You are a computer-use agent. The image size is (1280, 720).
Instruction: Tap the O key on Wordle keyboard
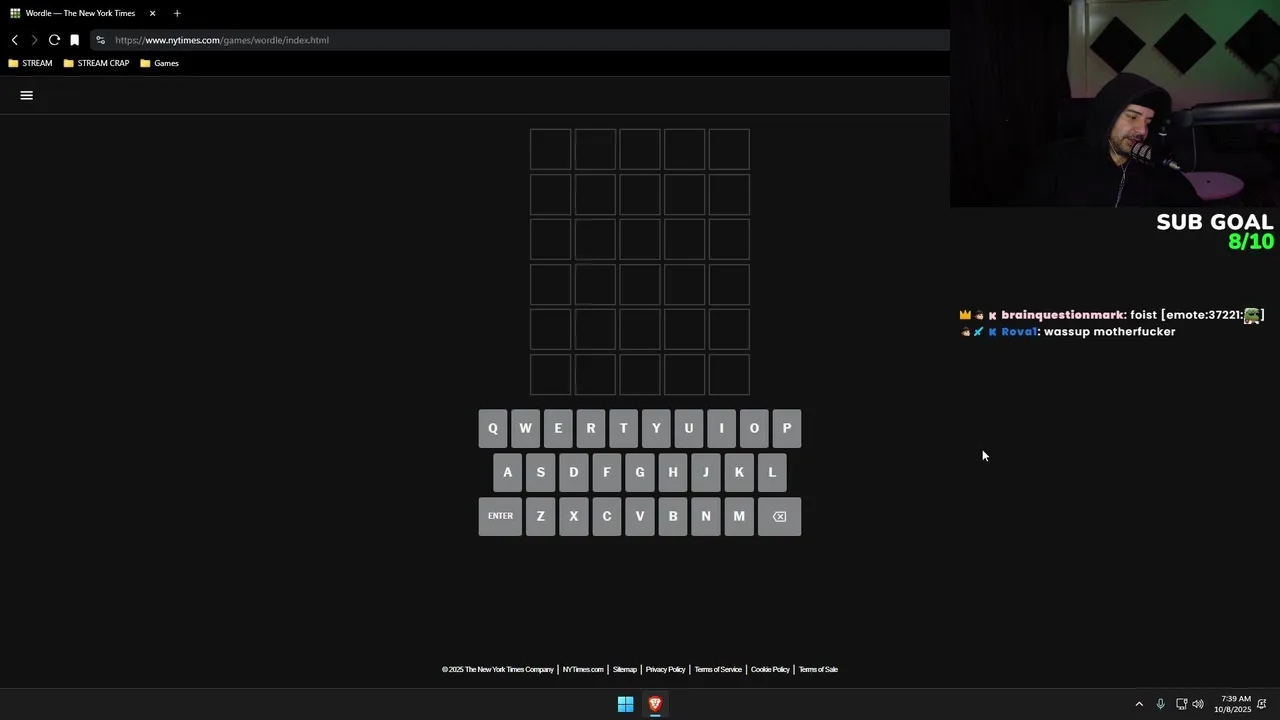click(x=754, y=428)
